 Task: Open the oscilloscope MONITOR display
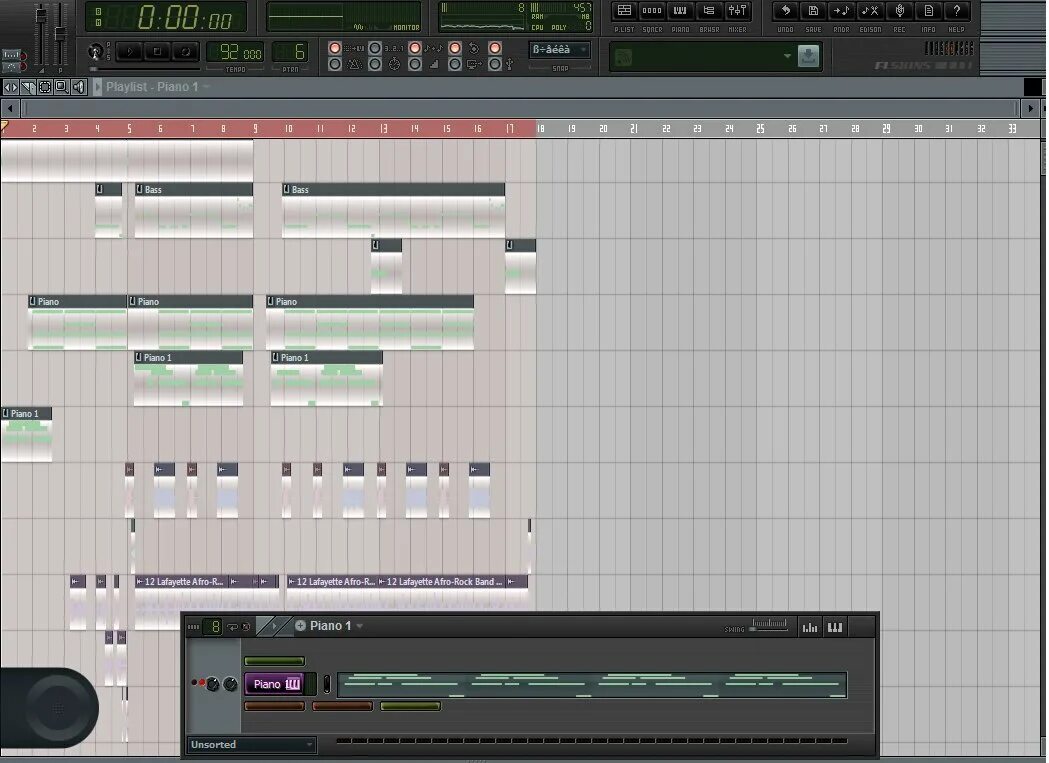(x=344, y=16)
